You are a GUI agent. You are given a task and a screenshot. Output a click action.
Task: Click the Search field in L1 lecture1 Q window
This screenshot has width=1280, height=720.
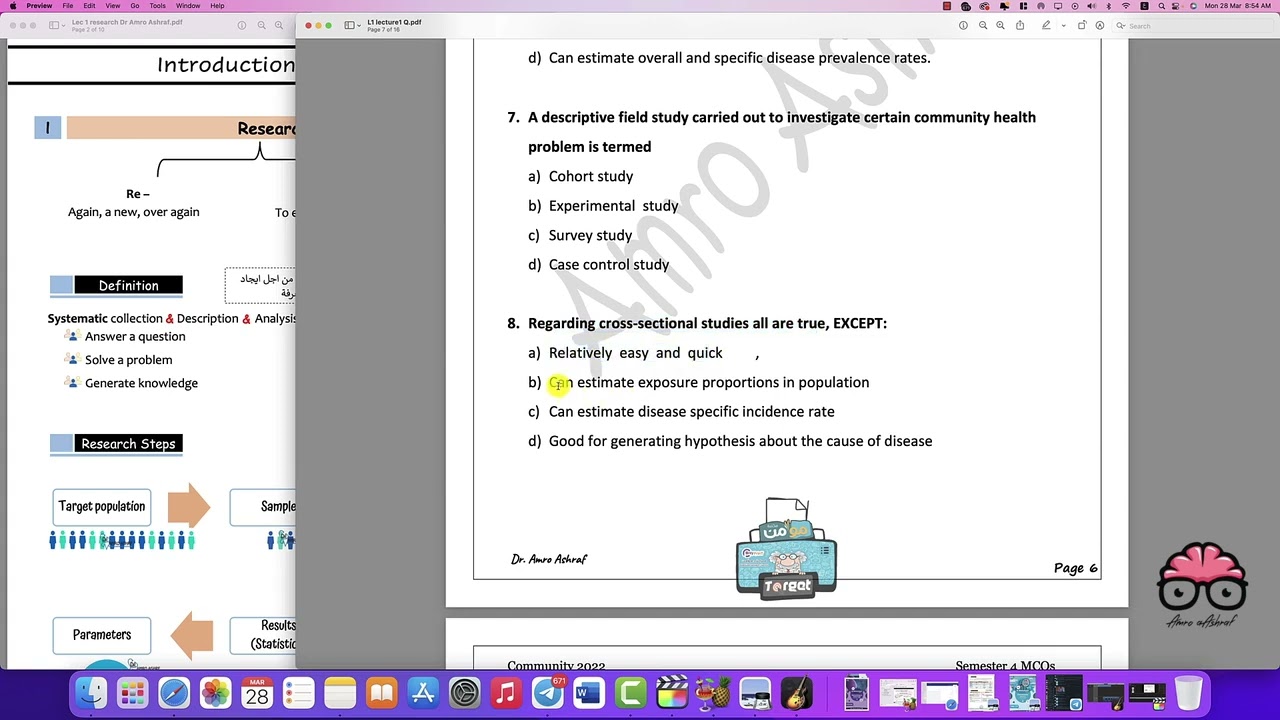point(1194,26)
